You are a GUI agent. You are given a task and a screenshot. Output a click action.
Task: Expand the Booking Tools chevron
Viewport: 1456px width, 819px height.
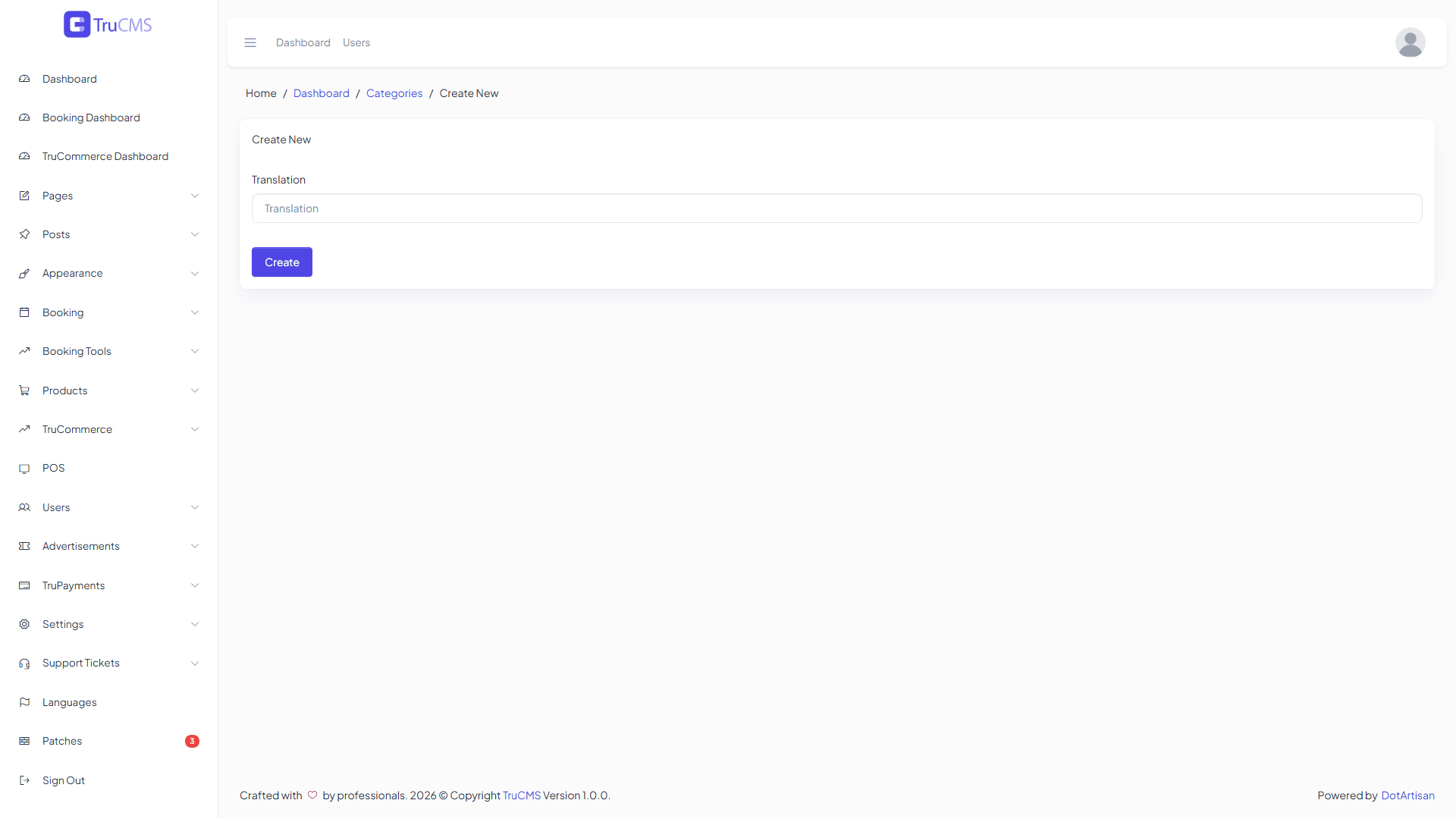point(195,351)
